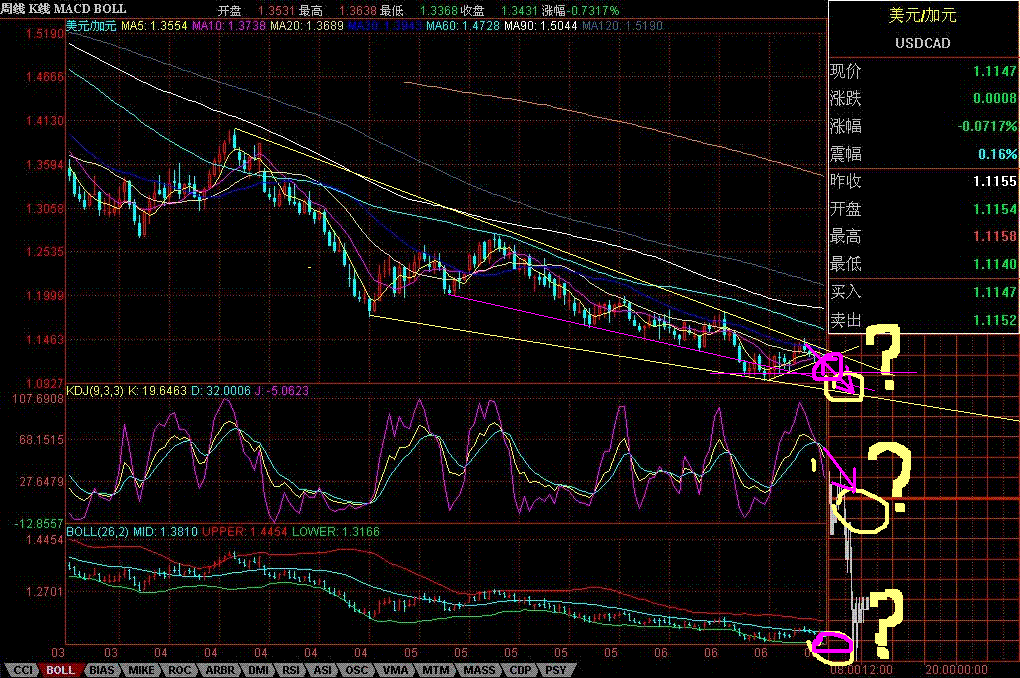Select the ROC indicator tab
Screen dimensions: 1020x678
click(x=180, y=670)
